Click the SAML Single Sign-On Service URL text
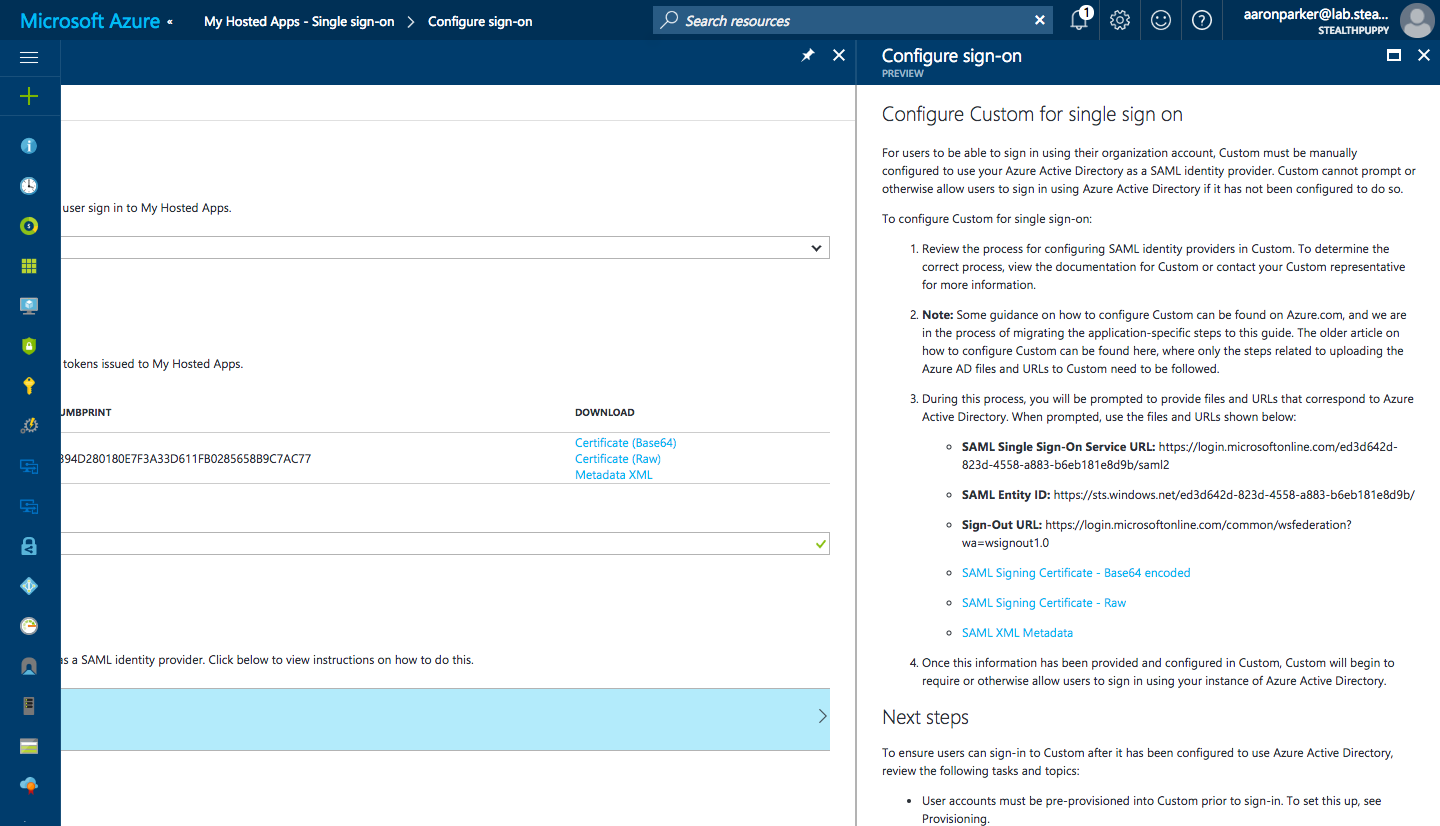Image resolution: width=1440 pixels, height=826 pixels. pos(1179,456)
